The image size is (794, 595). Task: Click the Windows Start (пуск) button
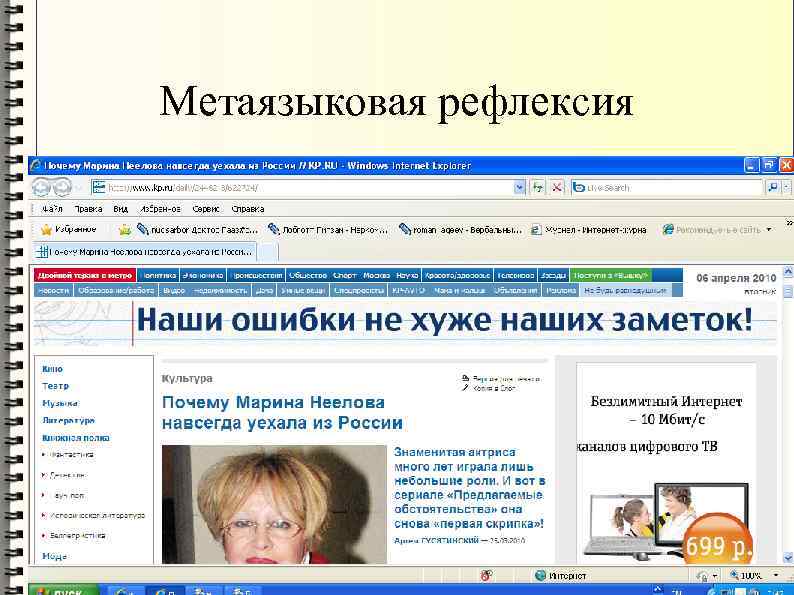64,590
